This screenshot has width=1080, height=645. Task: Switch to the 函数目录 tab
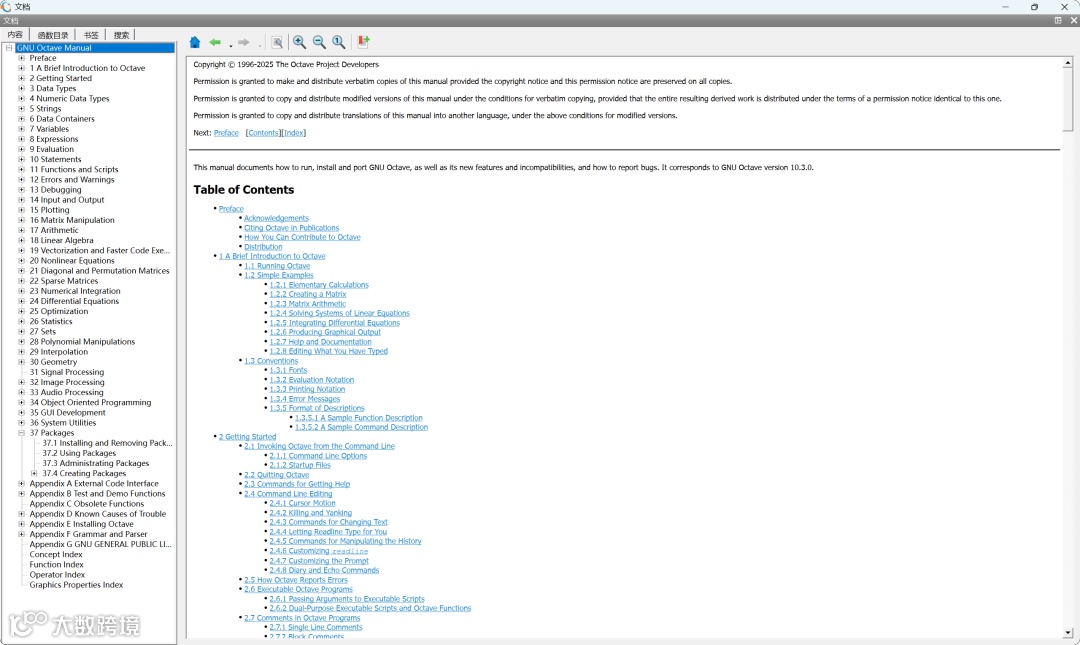coord(53,34)
